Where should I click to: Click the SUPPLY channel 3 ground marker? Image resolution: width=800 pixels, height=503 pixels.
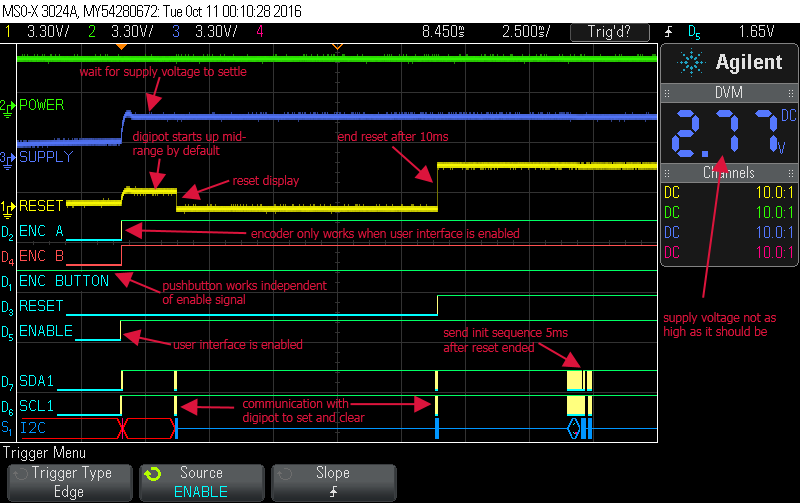(9, 158)
